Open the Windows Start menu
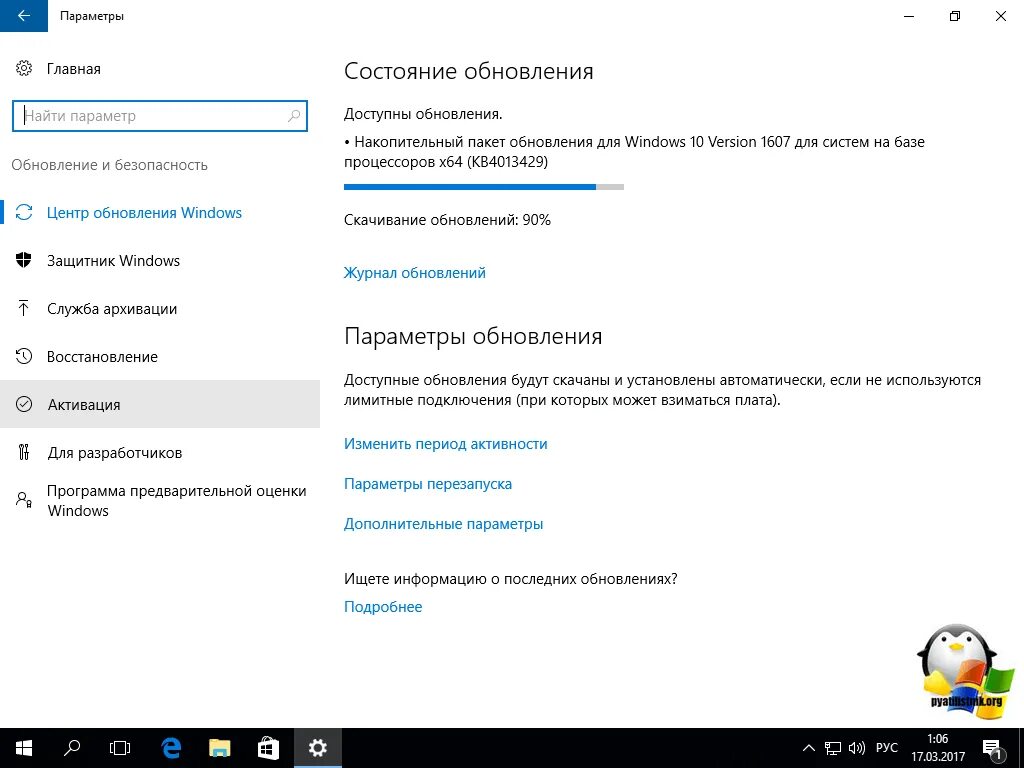Screen dimensions: 1024x768 [x=24, y=748]
